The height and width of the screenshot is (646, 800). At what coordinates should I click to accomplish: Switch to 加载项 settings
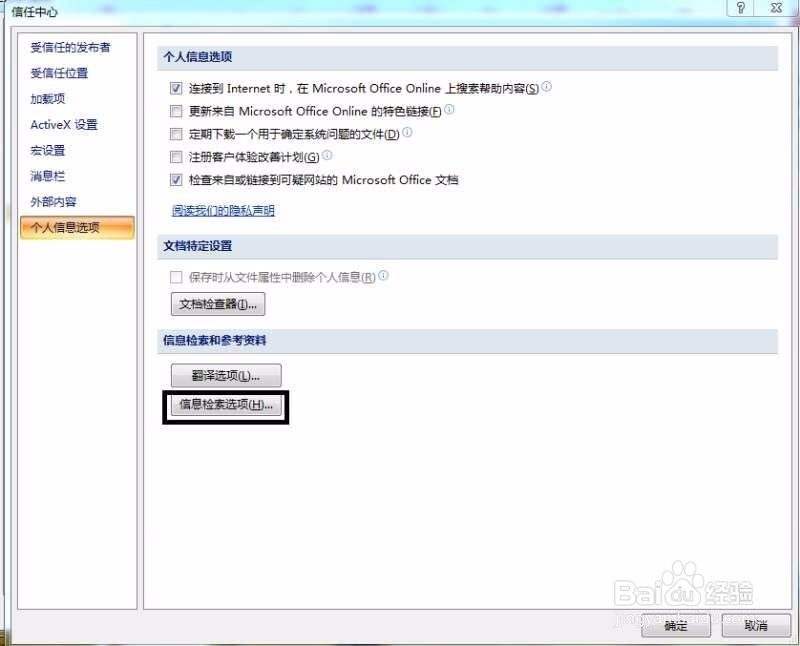pos(48,98)
